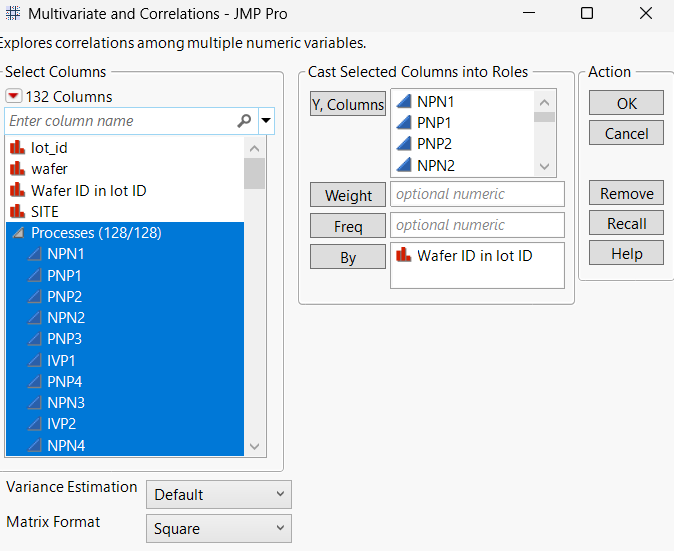Click the Recall button
The image size is (674, 551).
pos(626,224)
